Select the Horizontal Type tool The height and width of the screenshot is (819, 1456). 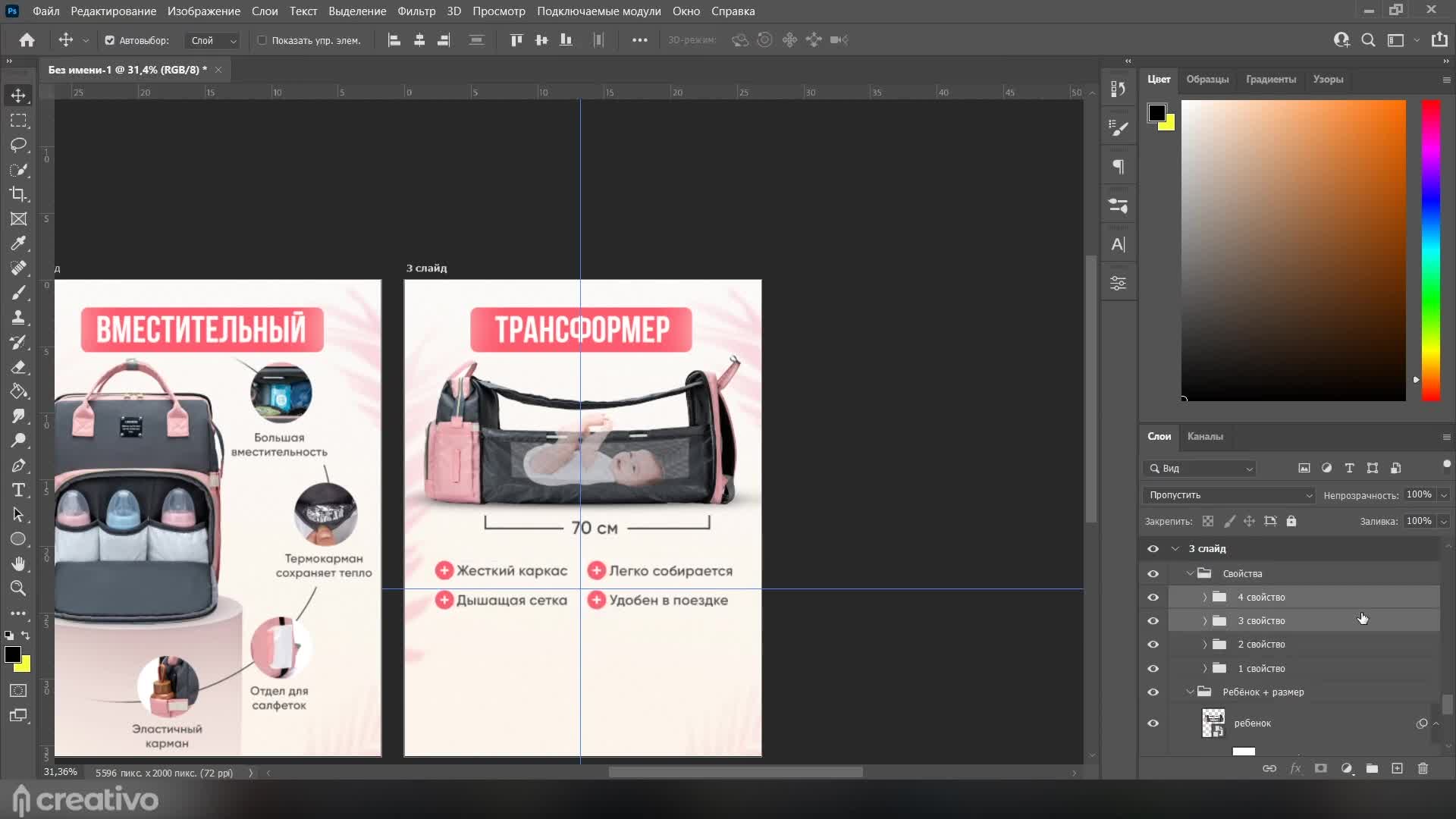pos(19,490)
